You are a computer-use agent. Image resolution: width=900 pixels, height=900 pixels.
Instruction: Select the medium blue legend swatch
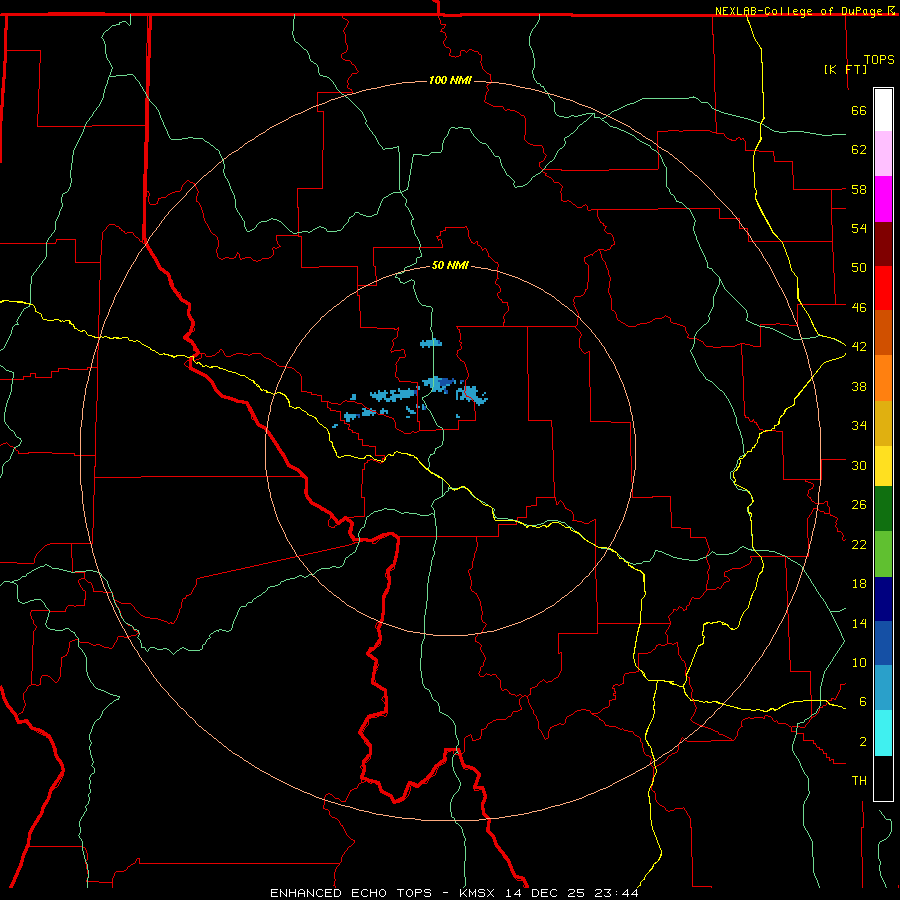pyautogui.click(x=883, y=643)
